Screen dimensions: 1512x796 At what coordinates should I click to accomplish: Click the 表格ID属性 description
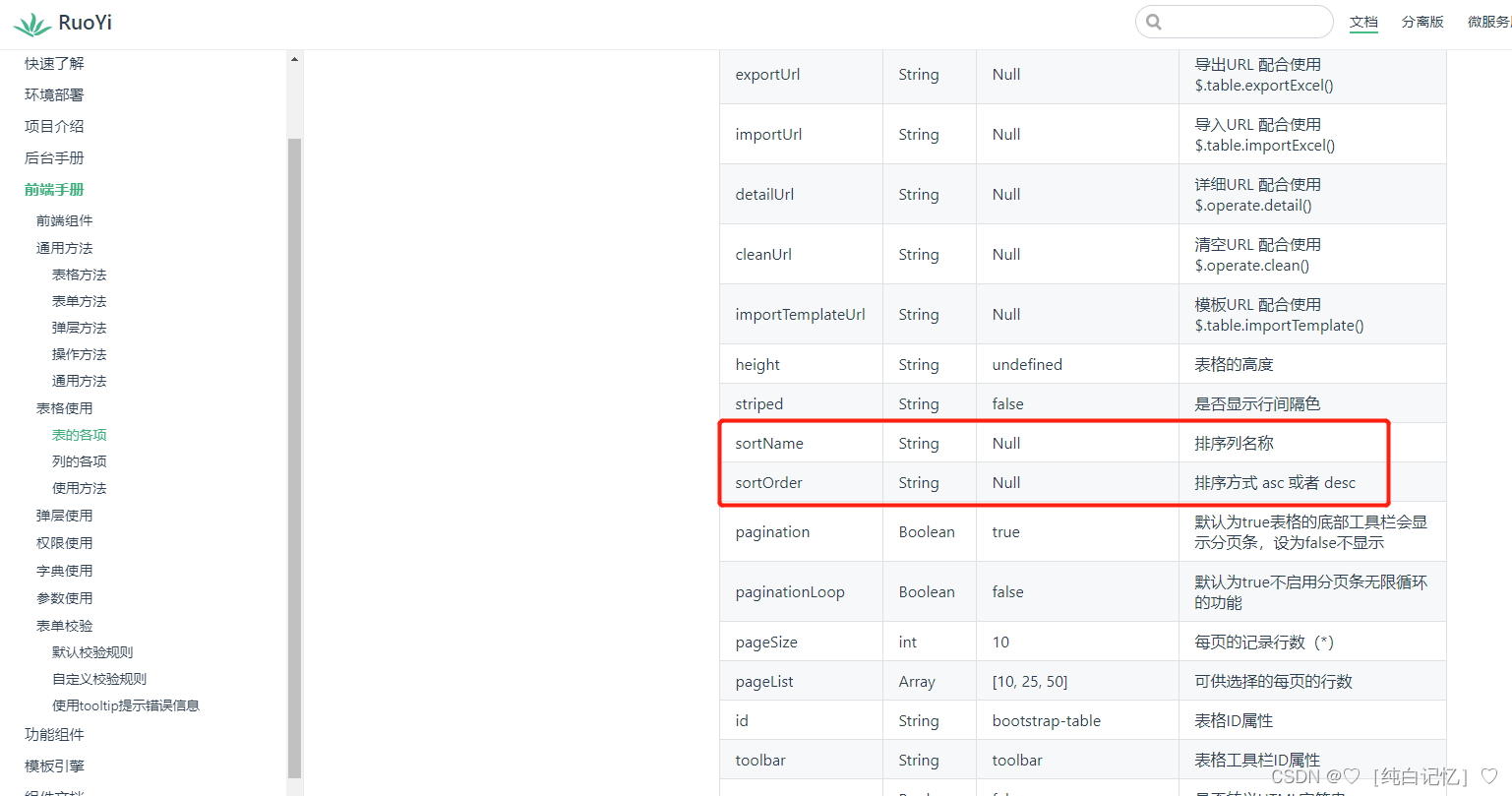click(1234, 720)
